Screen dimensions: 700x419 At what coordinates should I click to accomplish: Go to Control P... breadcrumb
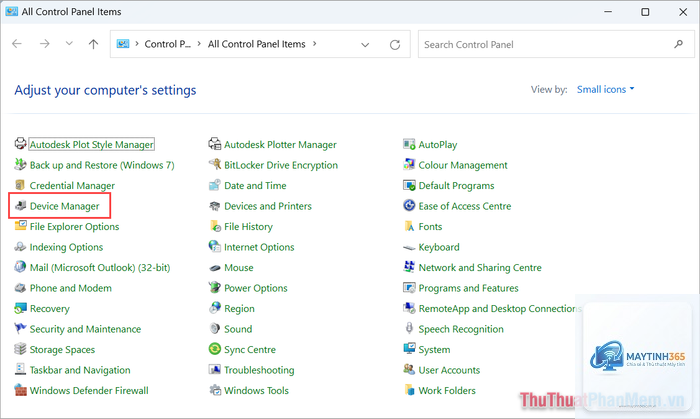pyautogui.click(x=167, y=44)
